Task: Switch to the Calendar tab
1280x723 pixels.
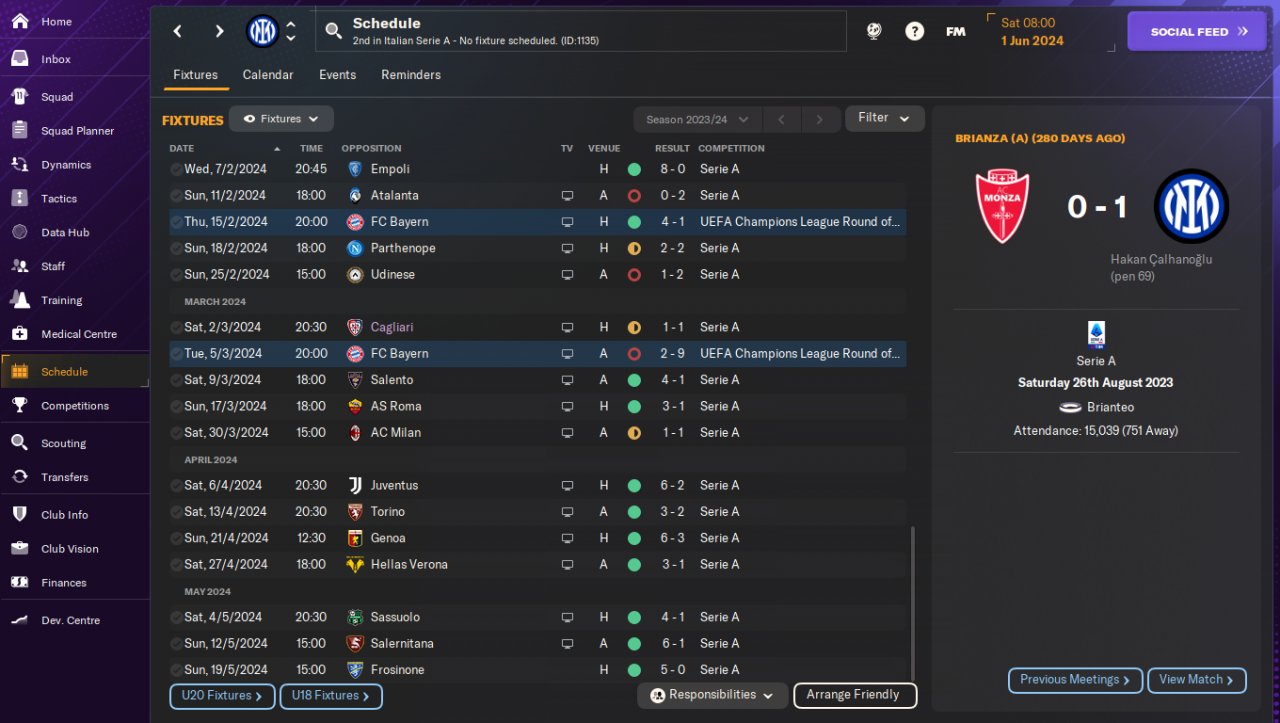Action: [x=268, y=75]
